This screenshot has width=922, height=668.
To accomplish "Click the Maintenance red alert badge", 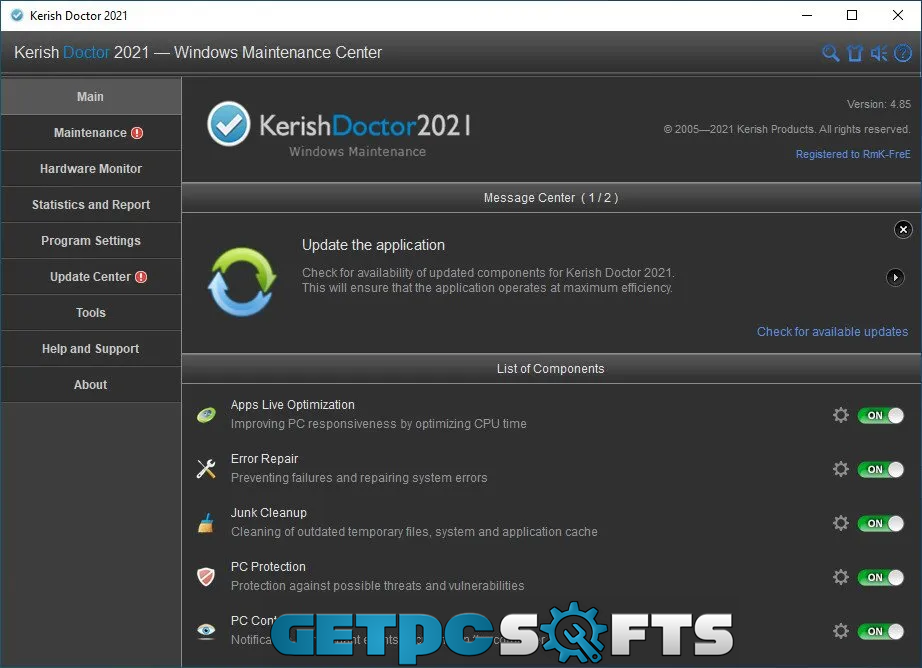I will 137,133.
